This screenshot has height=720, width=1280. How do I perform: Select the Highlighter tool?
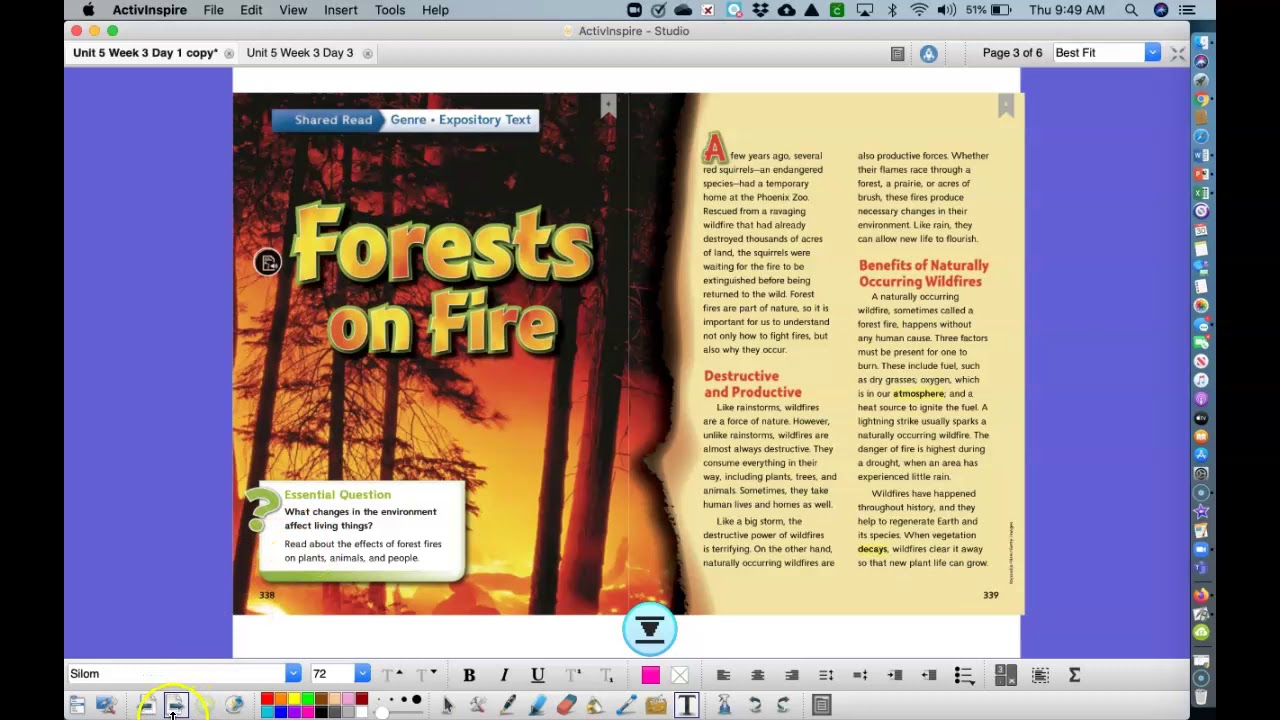[537, 705]
